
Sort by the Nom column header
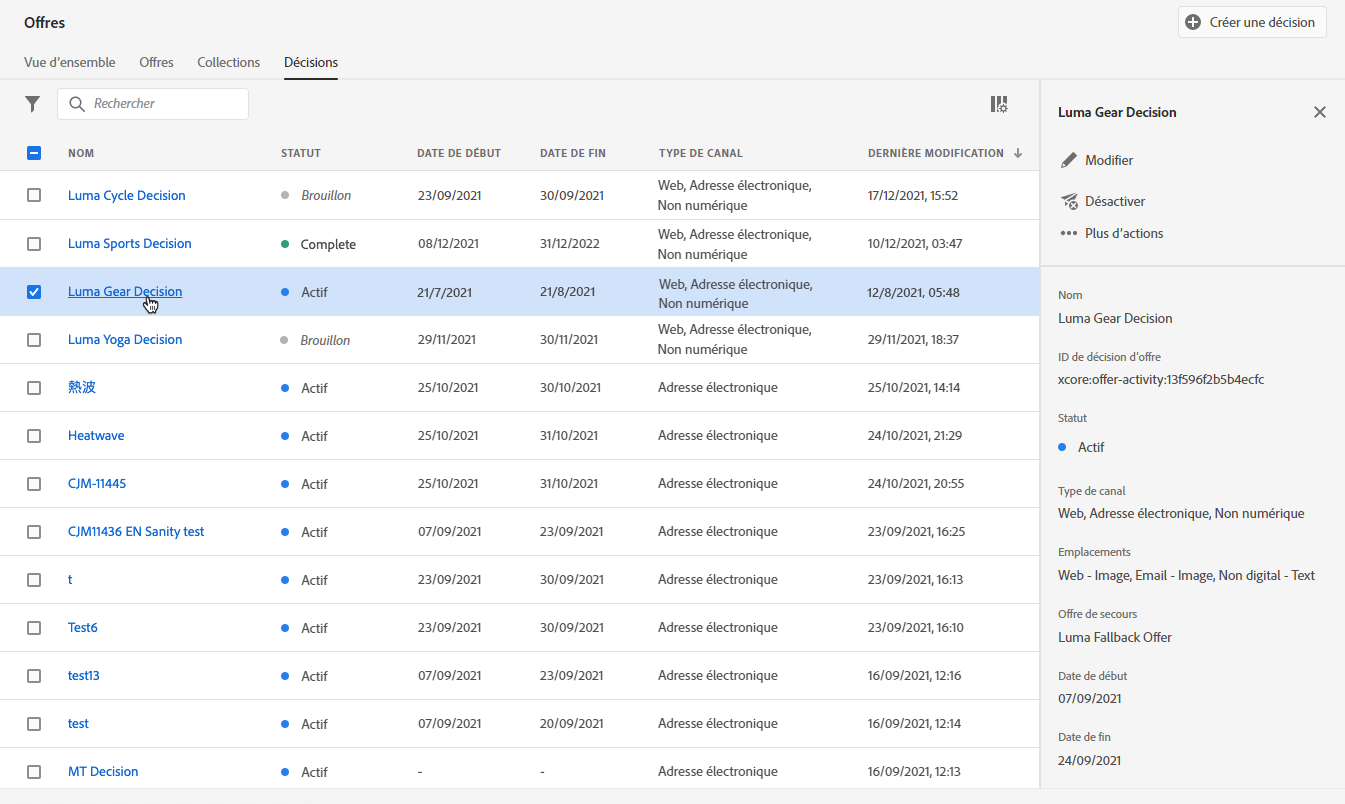click(x=81, y=153)
